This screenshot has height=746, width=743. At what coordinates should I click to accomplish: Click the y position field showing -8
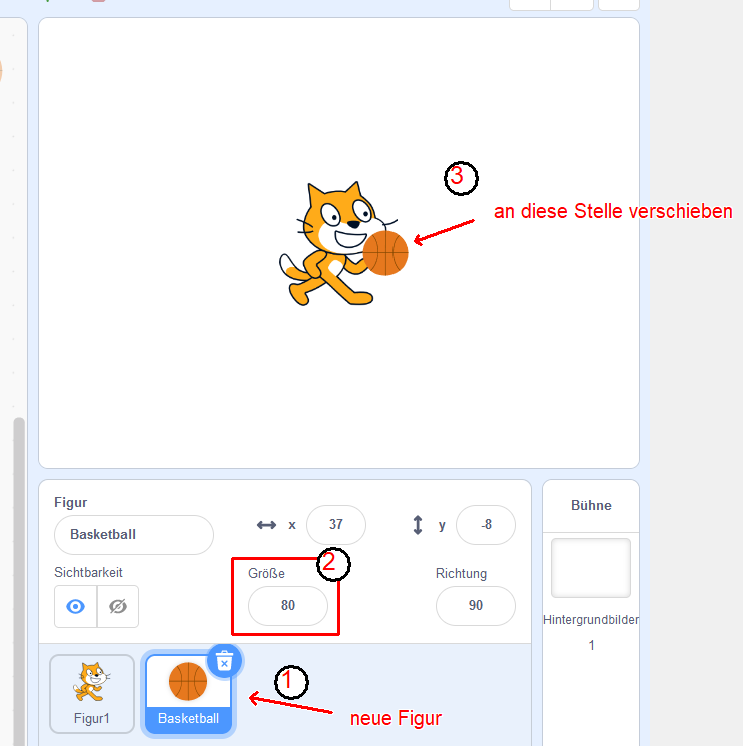(486, 524)
